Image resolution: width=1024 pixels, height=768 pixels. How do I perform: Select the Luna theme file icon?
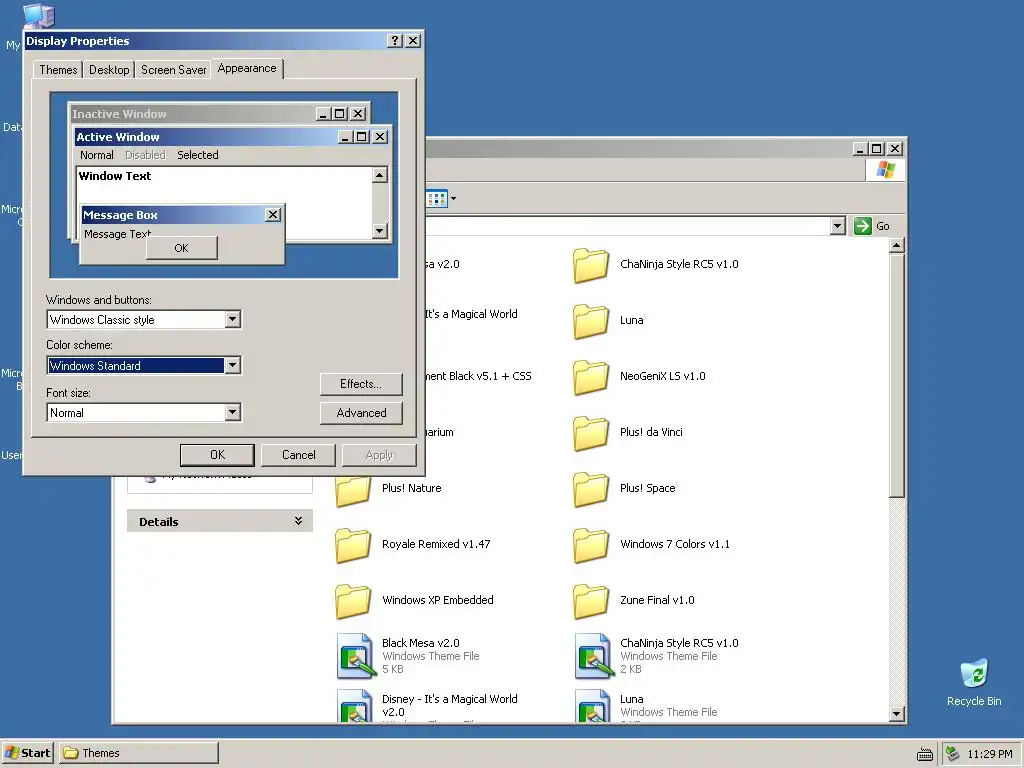pos(594,706)
